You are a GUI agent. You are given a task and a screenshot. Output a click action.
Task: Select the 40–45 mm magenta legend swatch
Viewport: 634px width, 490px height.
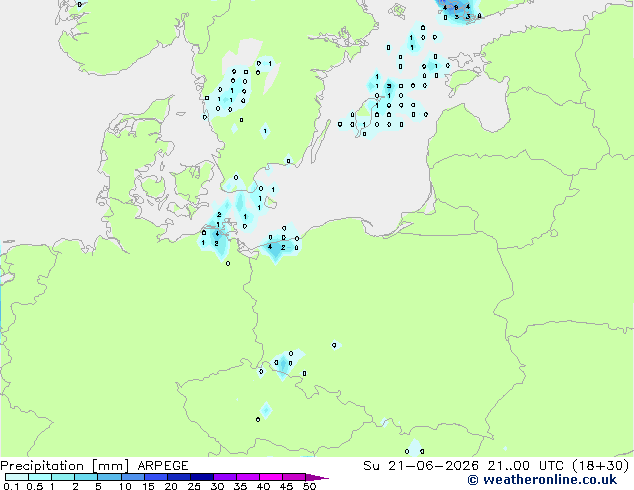pyautogui.click(x=271, y=477)
